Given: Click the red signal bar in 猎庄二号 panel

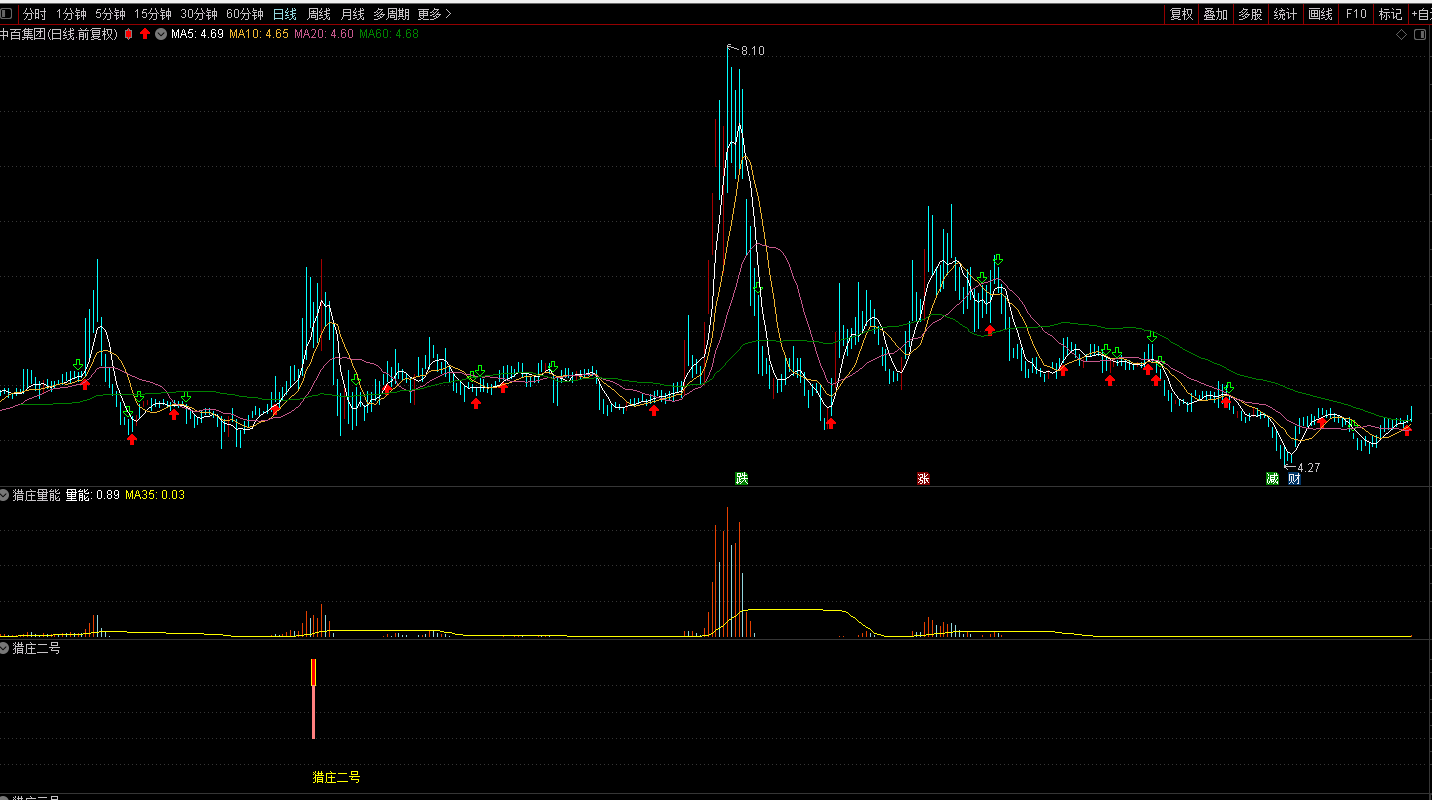Looking at the screenshot, I should click(x=314, y=698).
